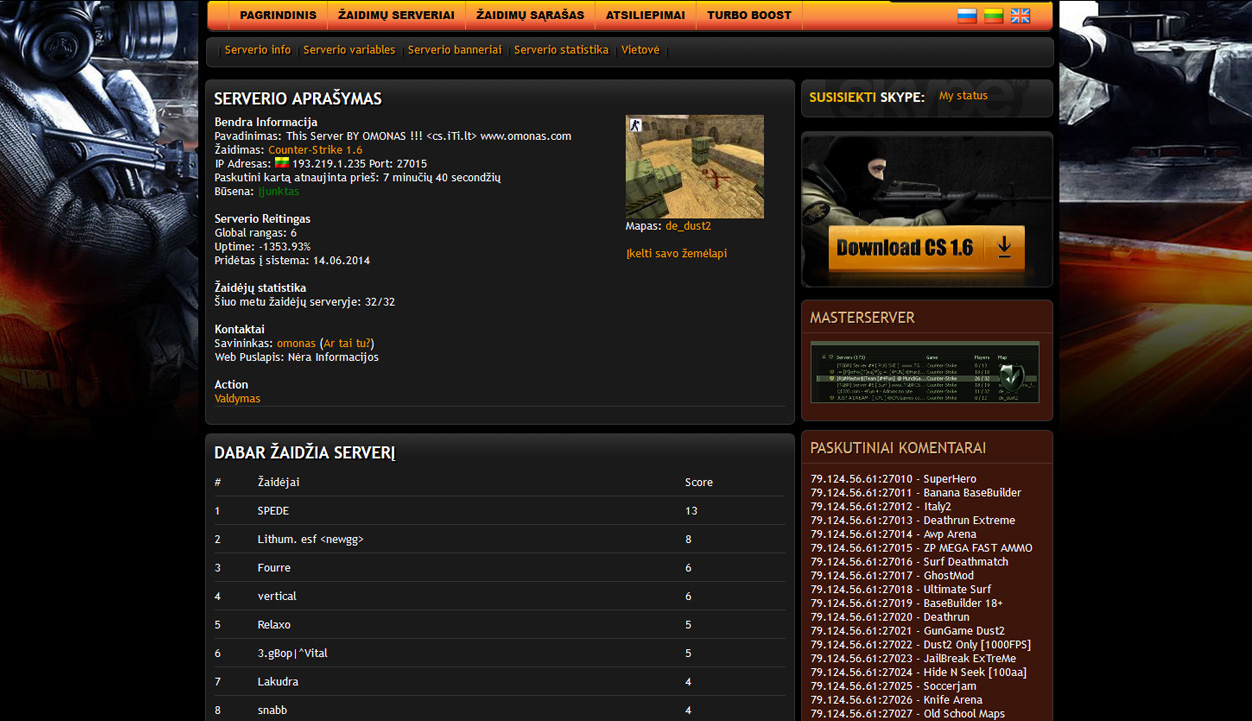Click the BaseBuilder 18+ server comment
This screenshot has width=1252, height=721.
(x=907, y=604)
